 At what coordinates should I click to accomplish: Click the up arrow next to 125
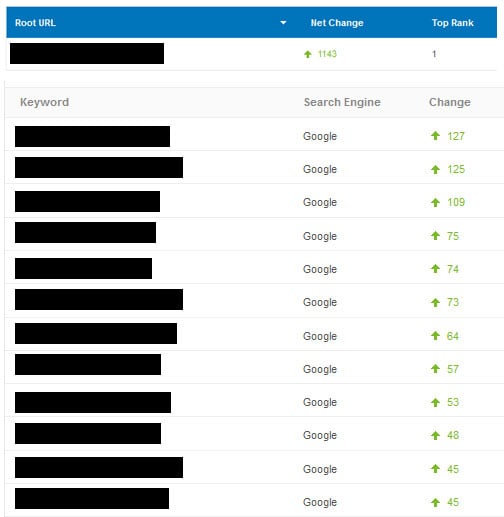tap(435, 169)
